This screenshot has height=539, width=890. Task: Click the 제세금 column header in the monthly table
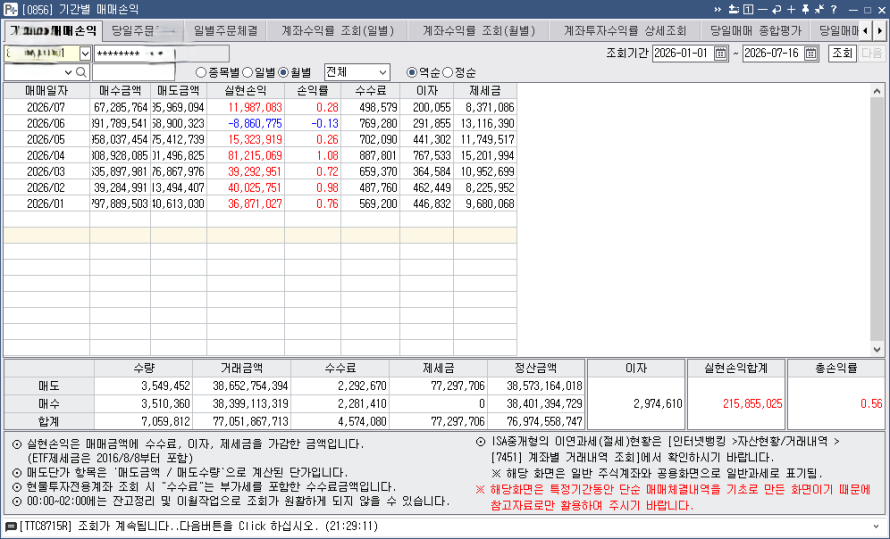tap(485, 91)
